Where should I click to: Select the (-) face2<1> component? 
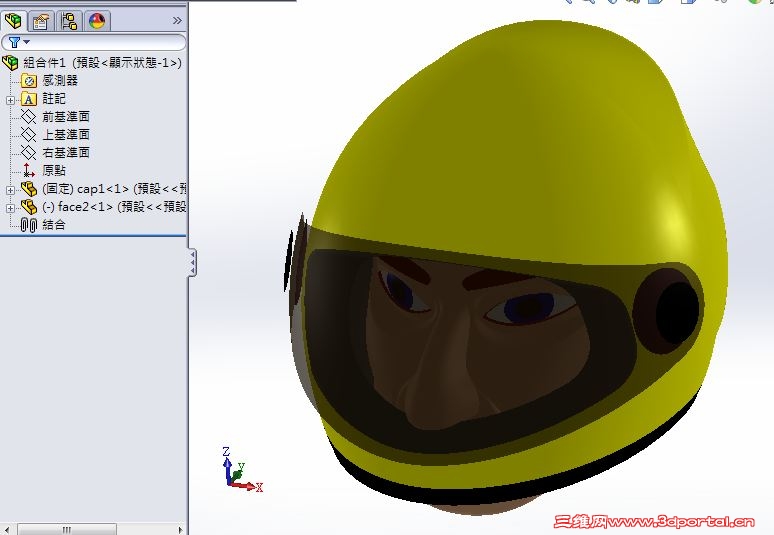(x=114, y=206)
